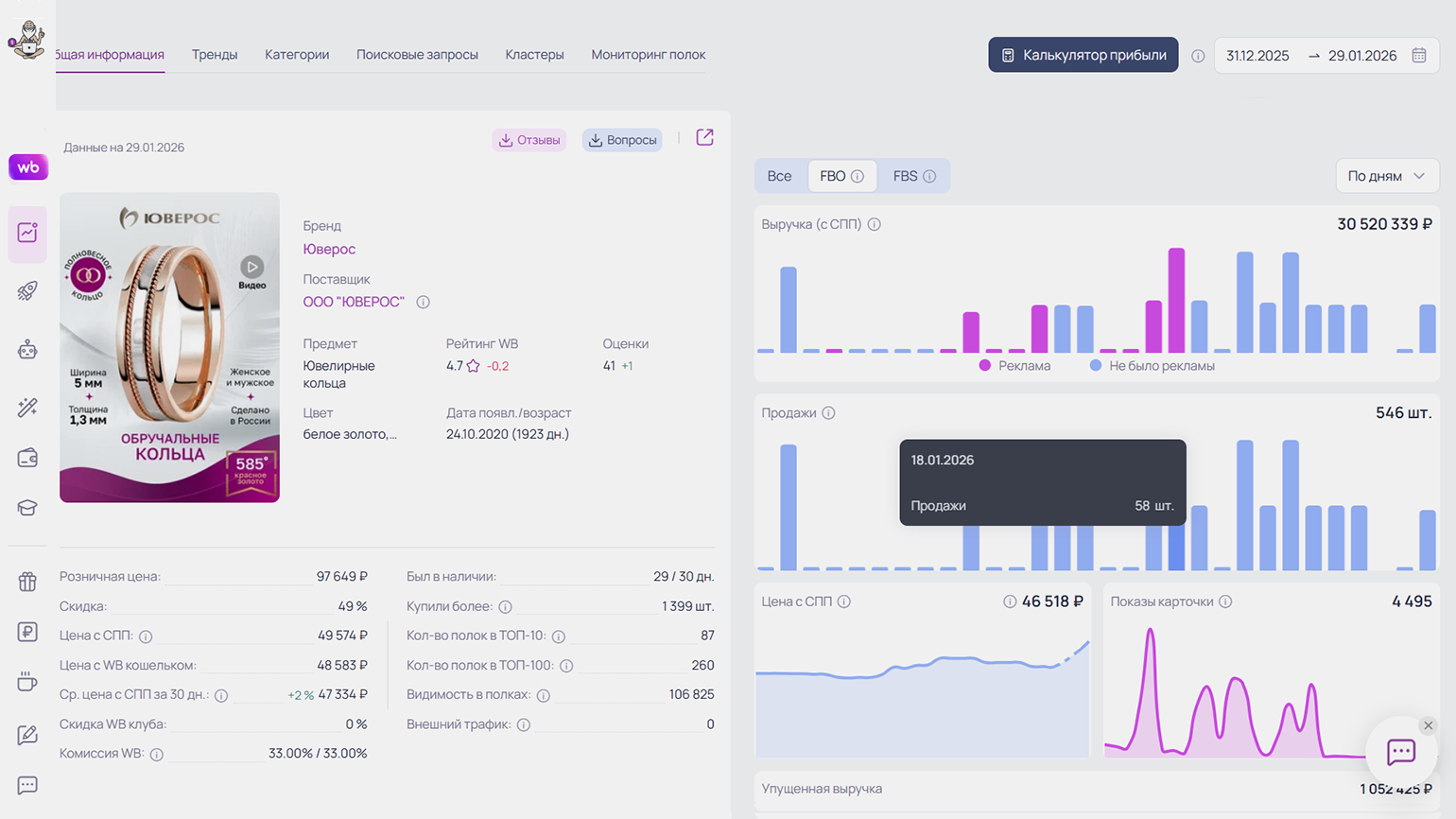
Task: Switch sales filter to 'Все'
Action: [779, 176]
